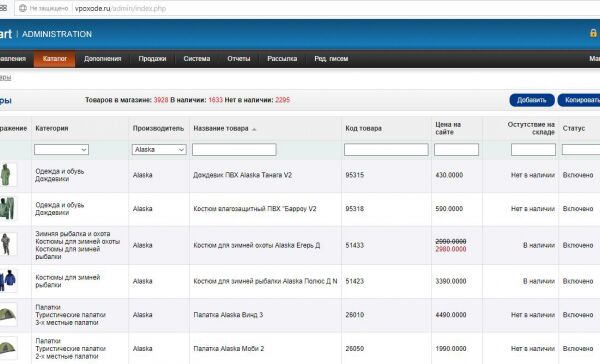Click product code 95318
This screenshot has width=600, height=364.
tap(355, 209)
